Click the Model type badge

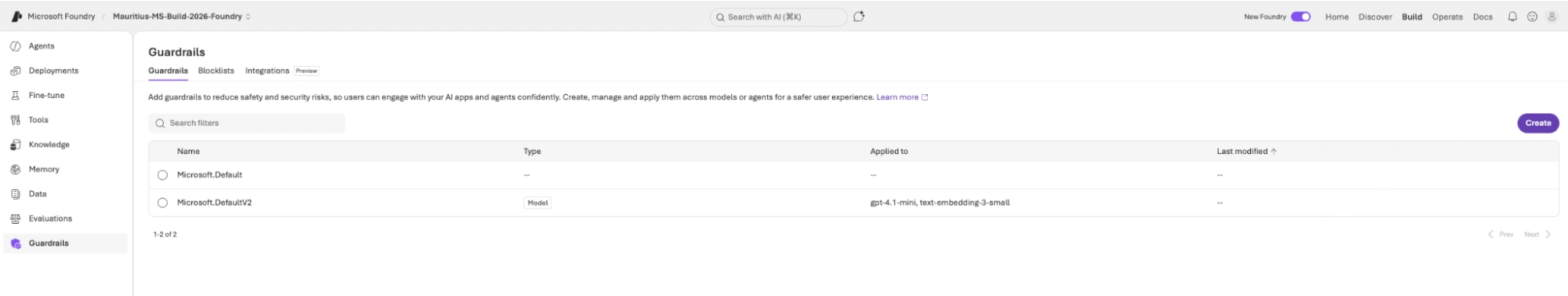(x=537, y=203)
